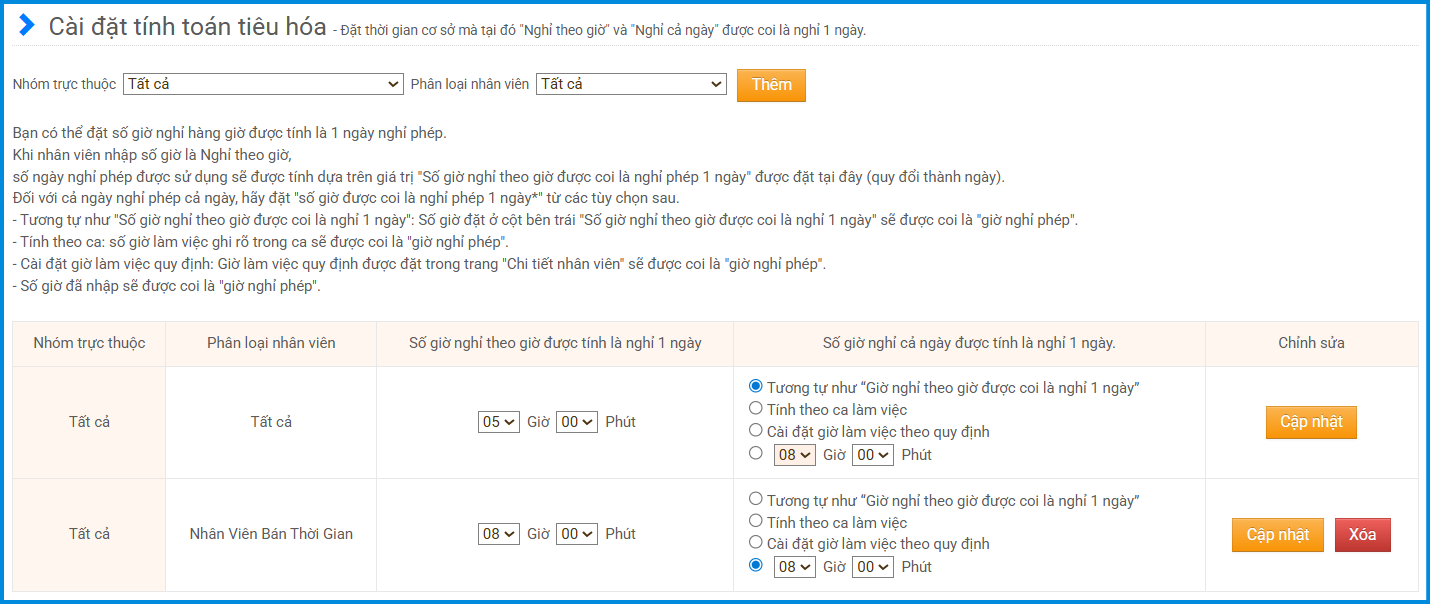The height and width of the screenshot is (604, 1430).
Task: Click the Nhân Viên Bán Thời Gian cell
Action: coord(271,534)
